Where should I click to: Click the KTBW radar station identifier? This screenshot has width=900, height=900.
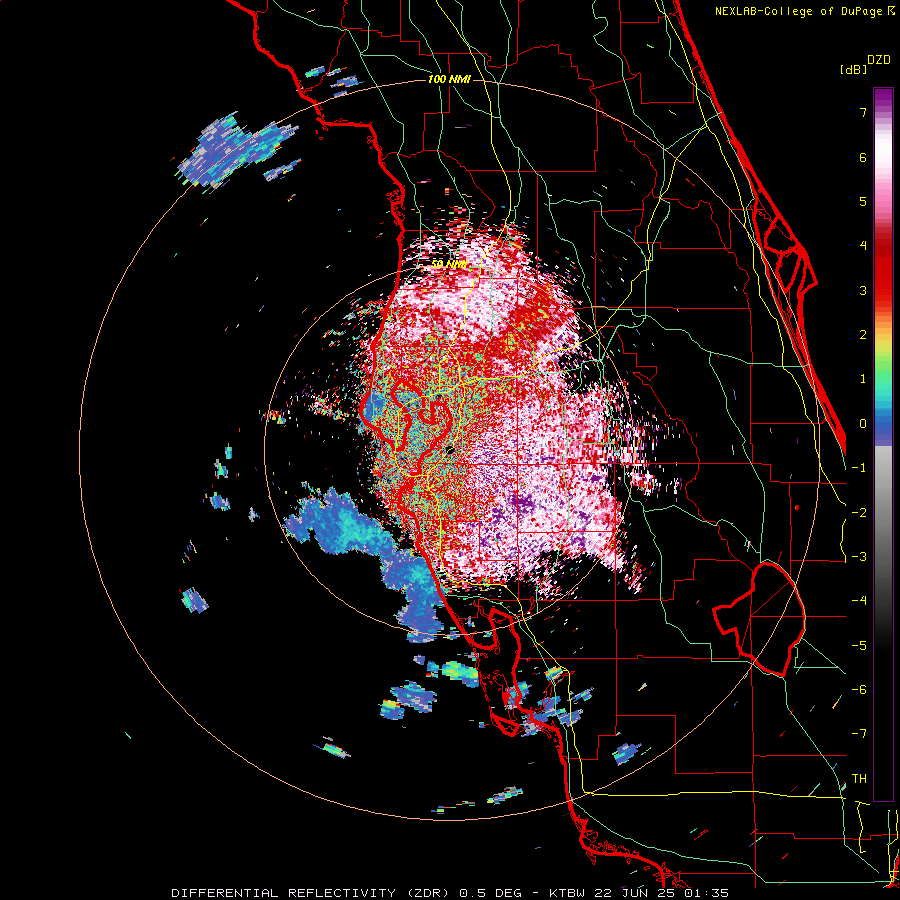click(x=567, y=893)
